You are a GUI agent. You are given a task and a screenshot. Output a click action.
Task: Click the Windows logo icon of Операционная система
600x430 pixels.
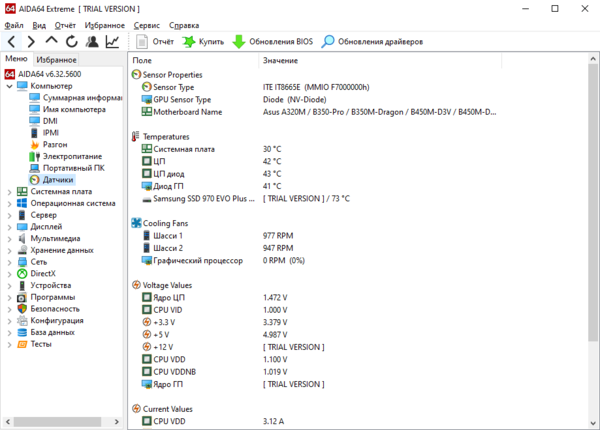(22, 203)
